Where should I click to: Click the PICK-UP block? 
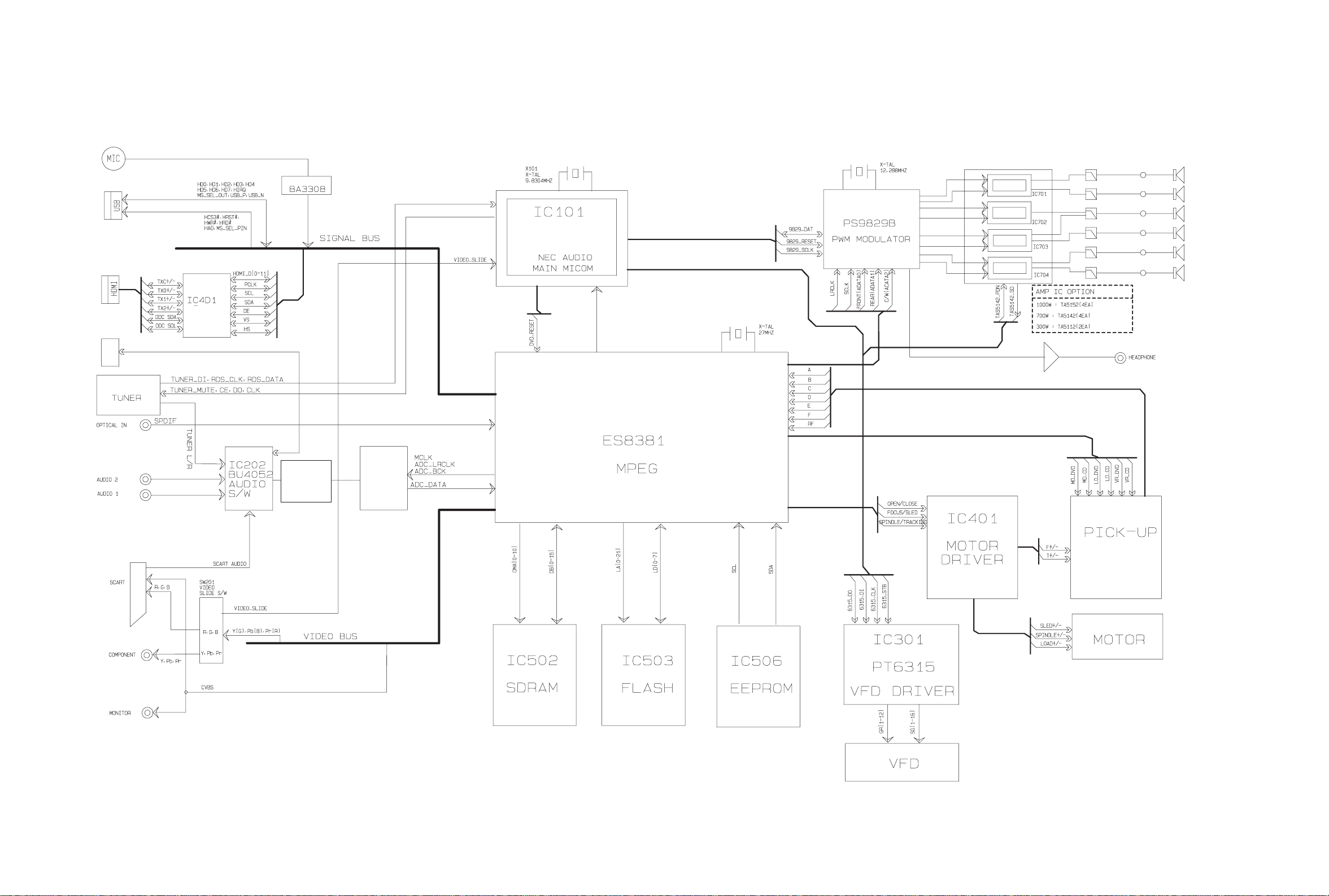click(x=1116, y=548)
